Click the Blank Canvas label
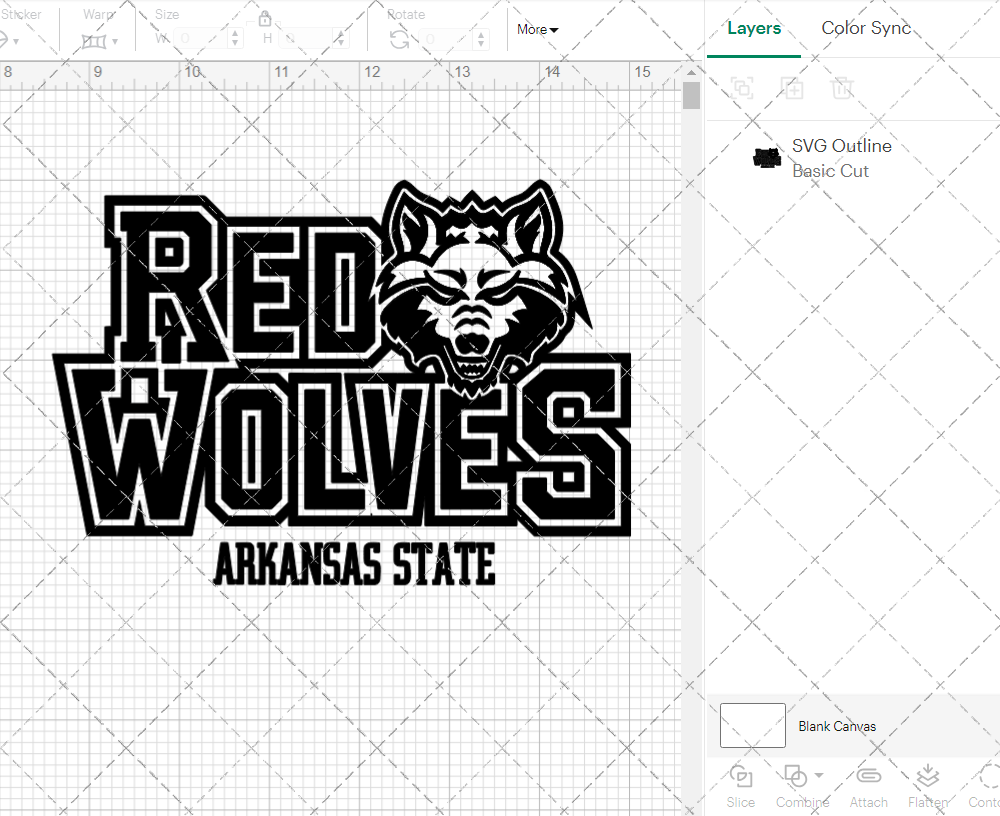The width and height of the screenshot is (1000, 816). [x=837, y=726]
